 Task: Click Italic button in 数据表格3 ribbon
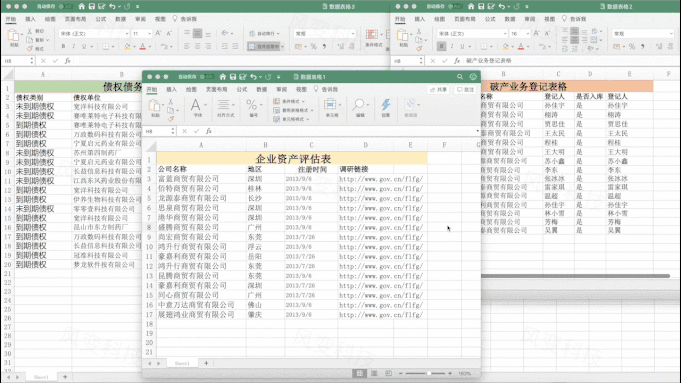(x=73, y=46)
